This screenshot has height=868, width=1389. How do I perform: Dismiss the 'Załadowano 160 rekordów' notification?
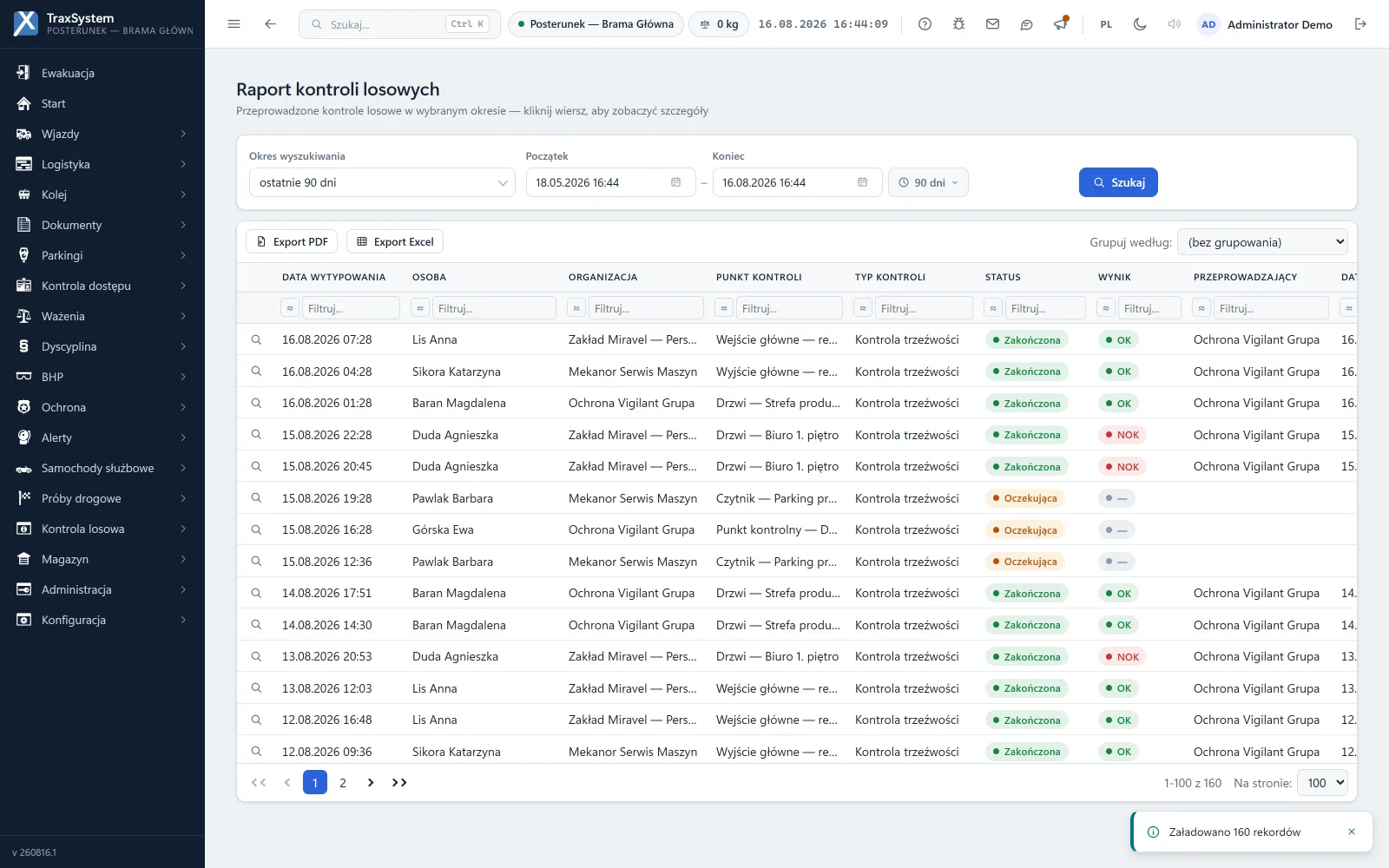click(1352, 832)
